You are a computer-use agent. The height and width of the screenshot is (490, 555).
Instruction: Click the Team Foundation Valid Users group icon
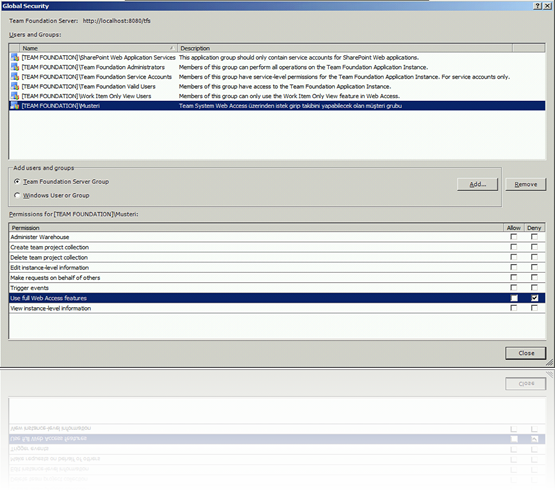tap(15, 86)
